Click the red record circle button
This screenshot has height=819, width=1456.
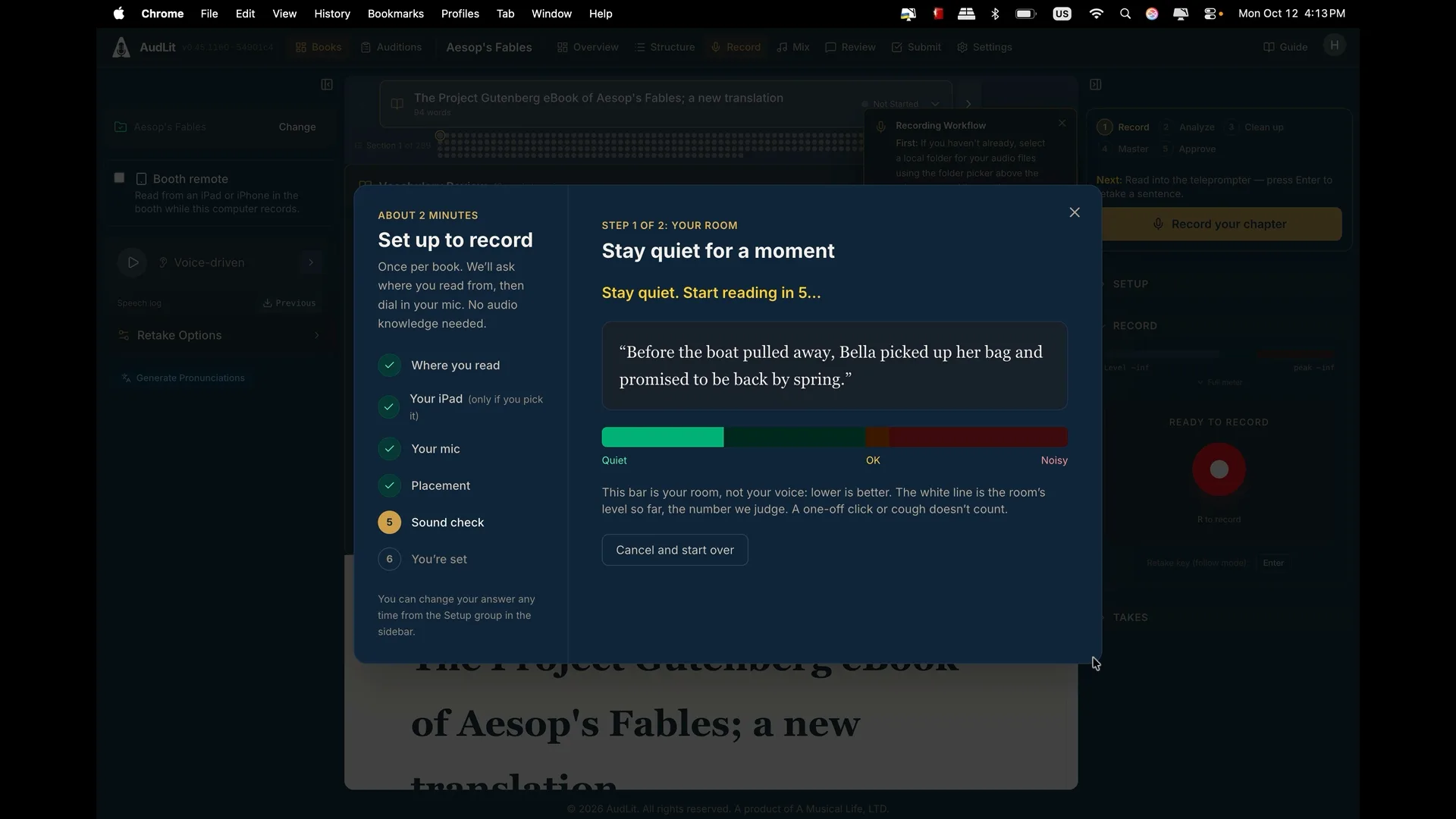(x=1219, y=469)
